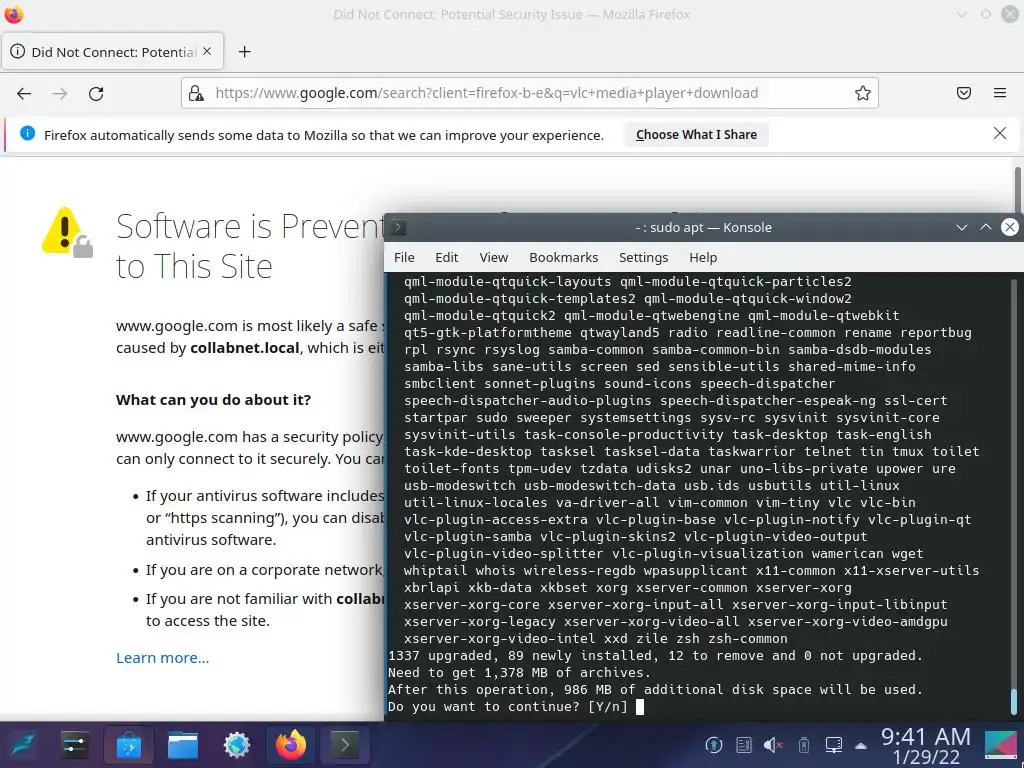Click the muted volume tray icon

773,744
